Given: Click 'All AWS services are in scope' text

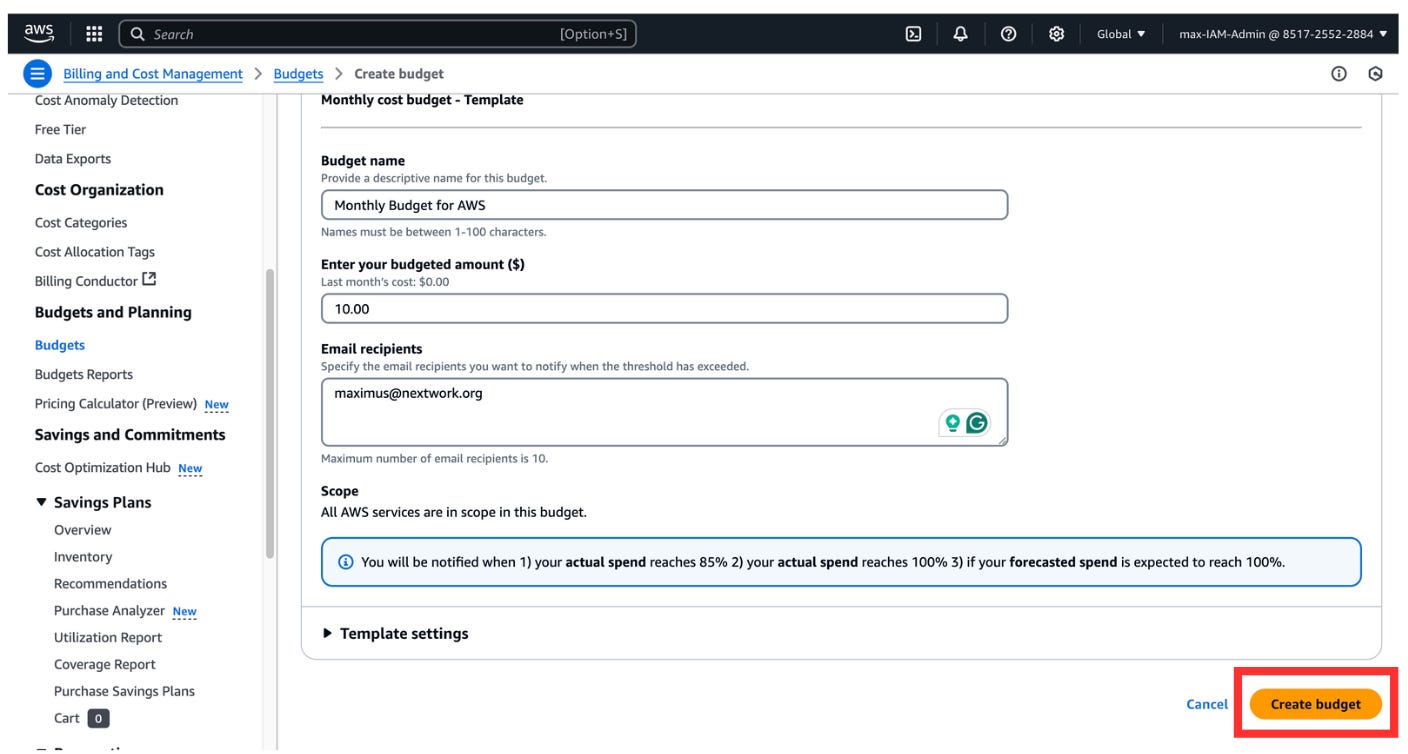Looking at the screenshot, I should pyautogui.click(x=454, y=512).
